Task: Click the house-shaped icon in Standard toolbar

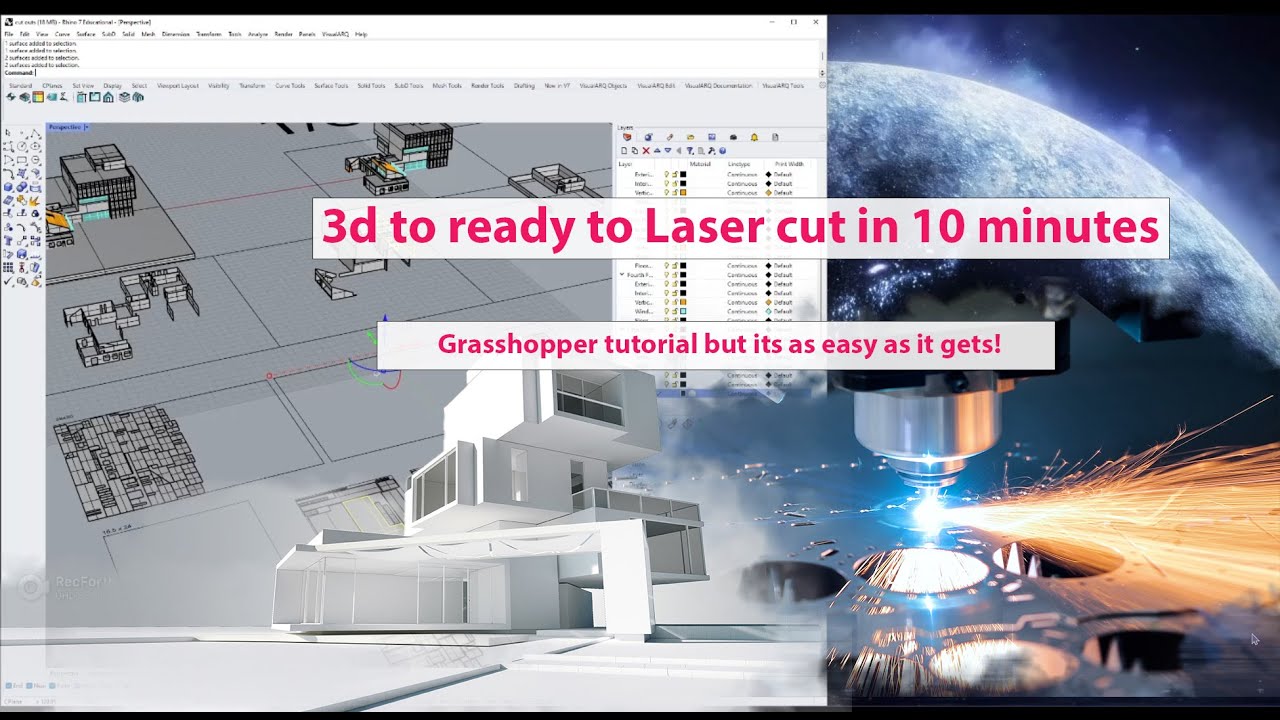Action: click(108, 97)
